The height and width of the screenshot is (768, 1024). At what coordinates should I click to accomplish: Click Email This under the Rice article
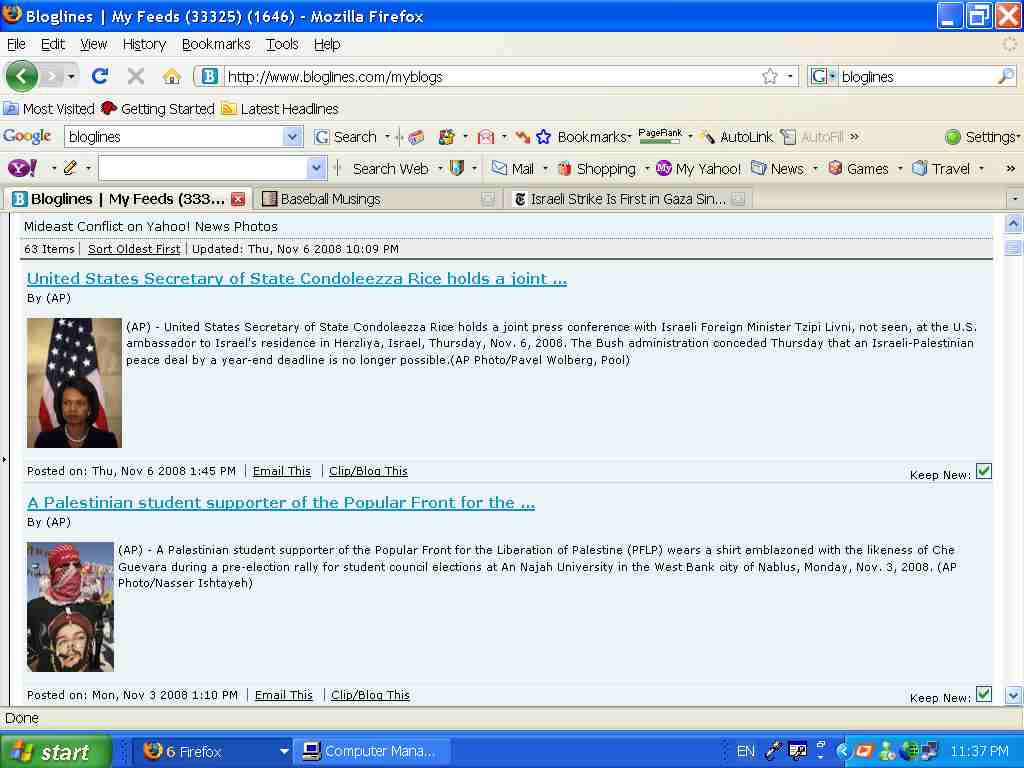281,471
